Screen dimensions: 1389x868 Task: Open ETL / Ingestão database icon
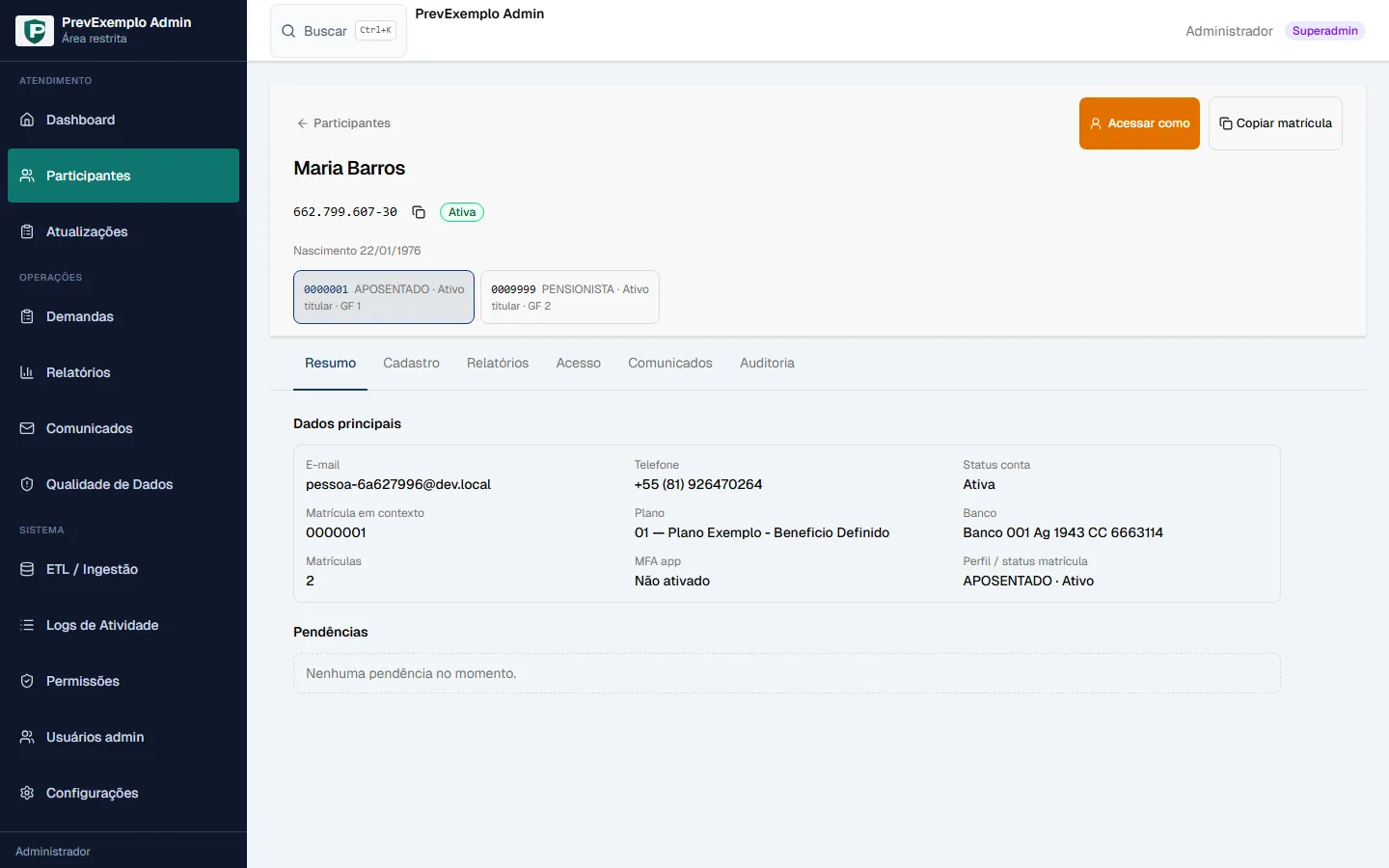pos(27,569)
